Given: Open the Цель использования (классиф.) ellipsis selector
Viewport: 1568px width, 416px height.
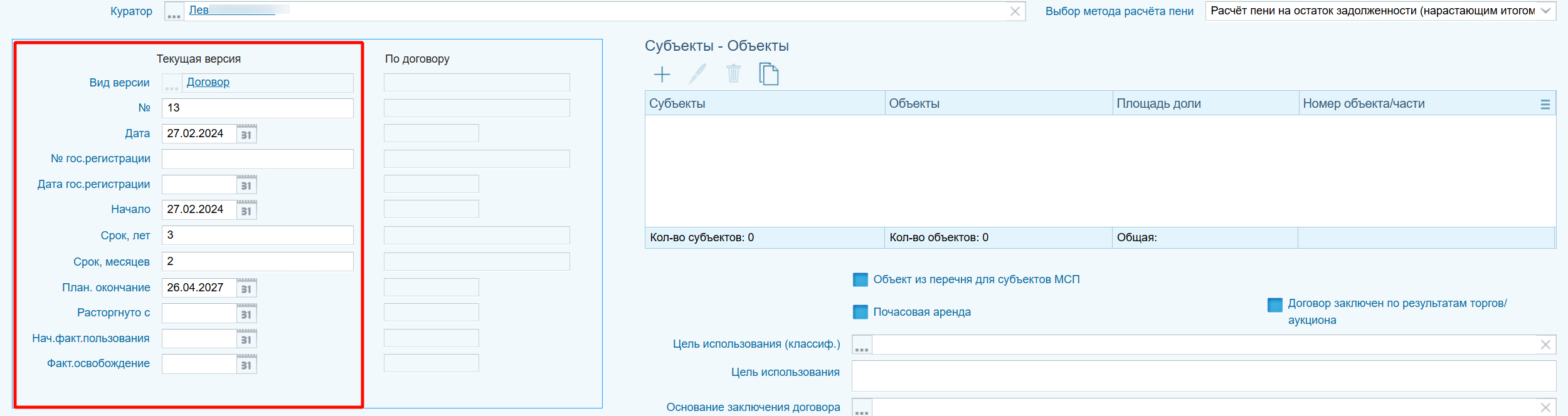Looking at the screenshot, I should click(x=862, y=345).
